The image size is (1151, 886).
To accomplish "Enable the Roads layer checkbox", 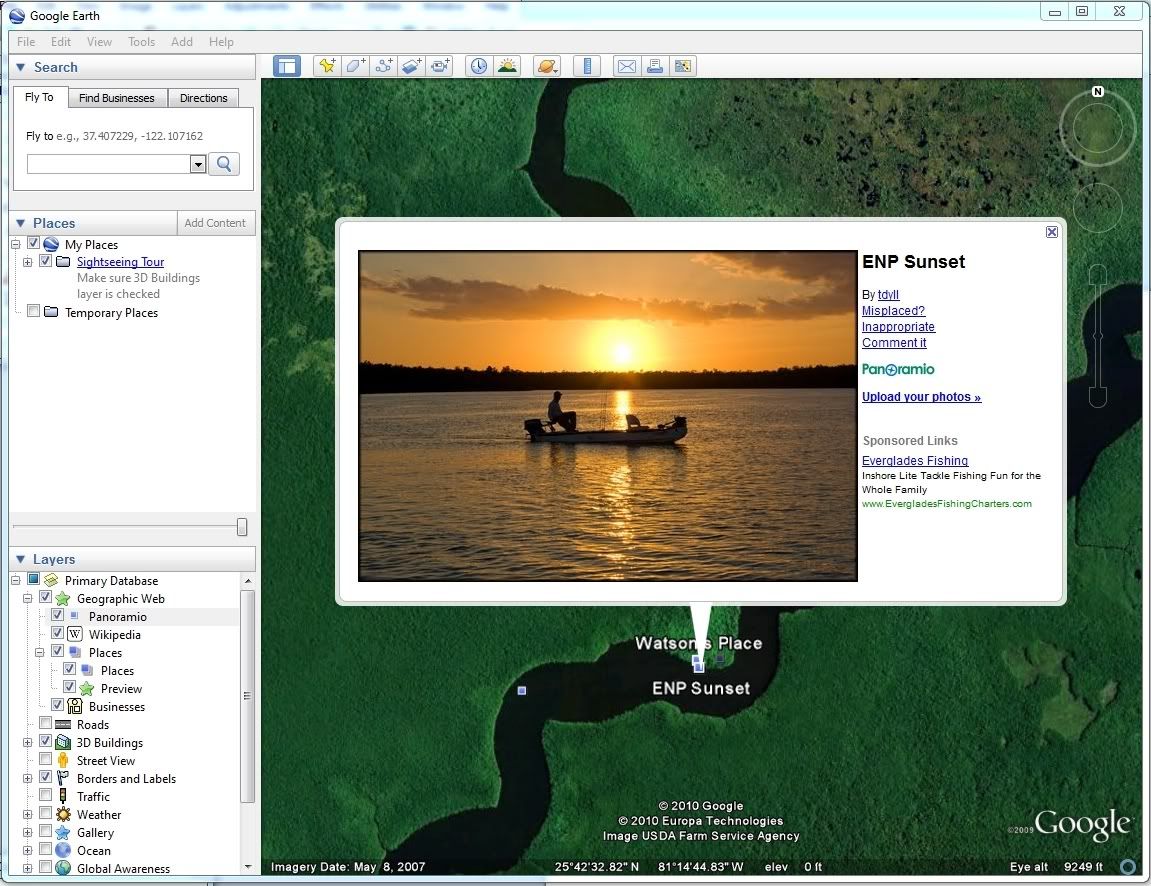I will [x=46, y=723].
